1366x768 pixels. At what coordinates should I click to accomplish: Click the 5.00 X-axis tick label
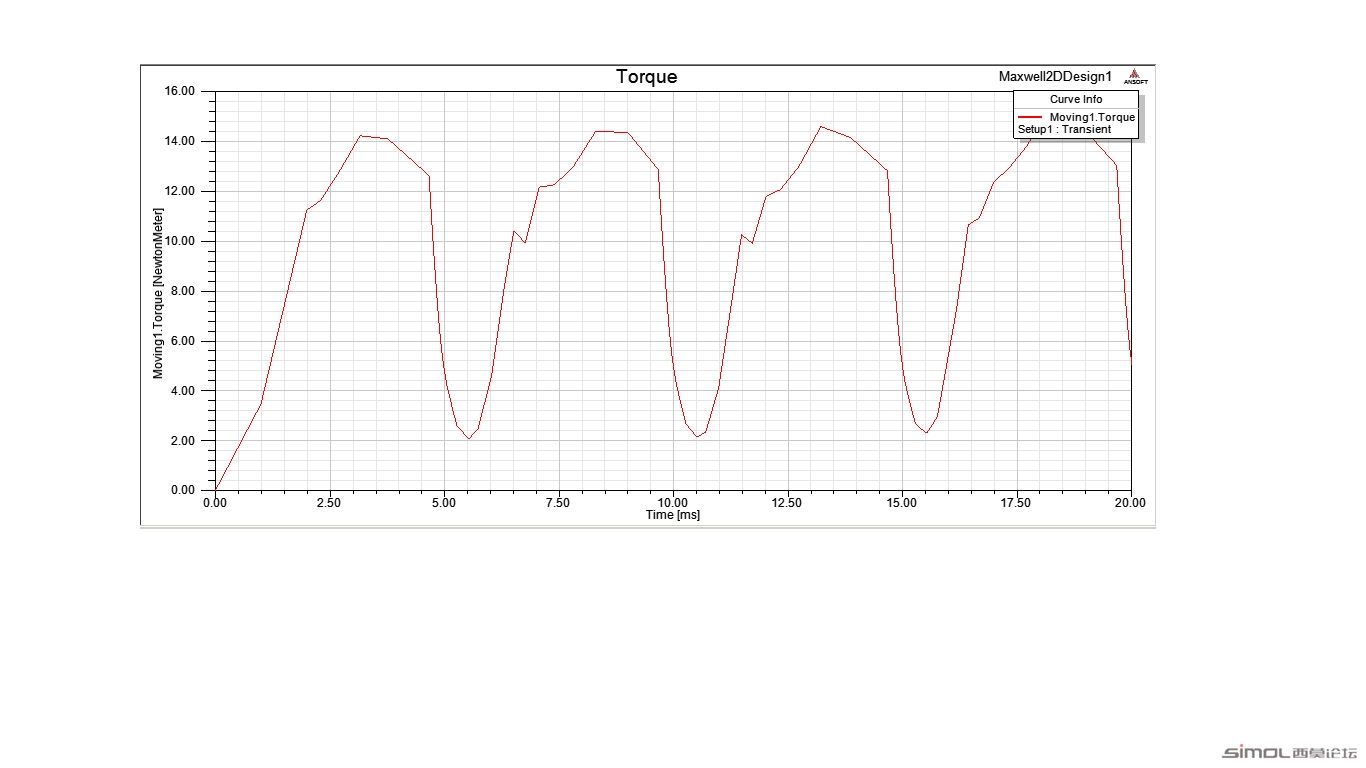click(x=444, y=502)
